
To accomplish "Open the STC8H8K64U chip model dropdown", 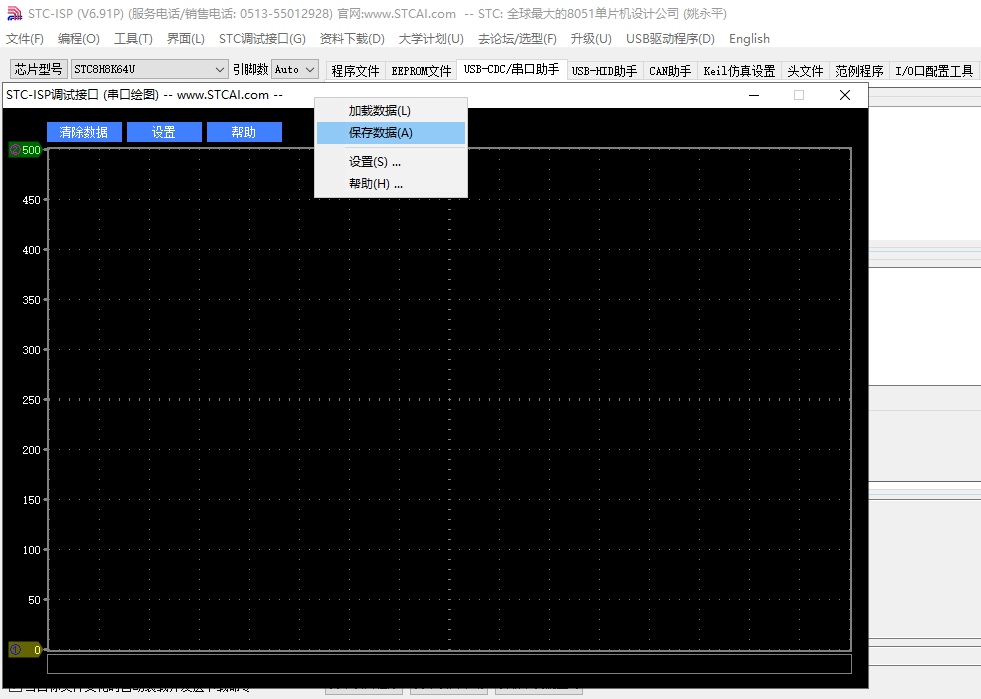I will pyautogui.click(x=220, y=69).
